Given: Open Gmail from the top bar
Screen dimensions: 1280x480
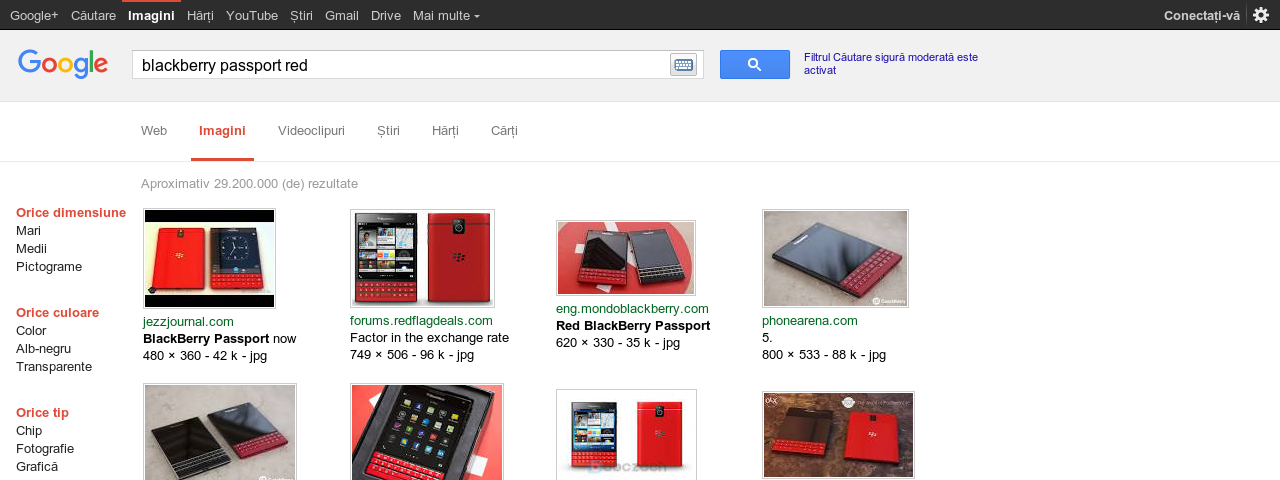Looking at the screenshot, I should [x=342, y=15].
